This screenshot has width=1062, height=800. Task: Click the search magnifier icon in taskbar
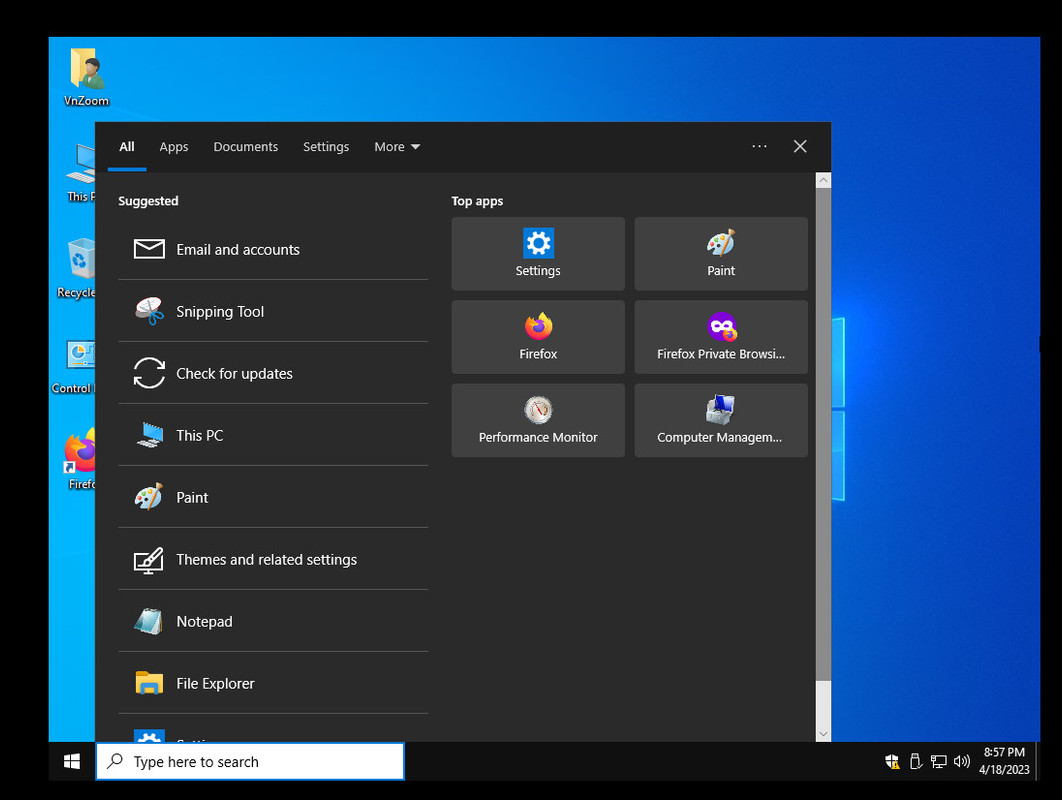116,761
